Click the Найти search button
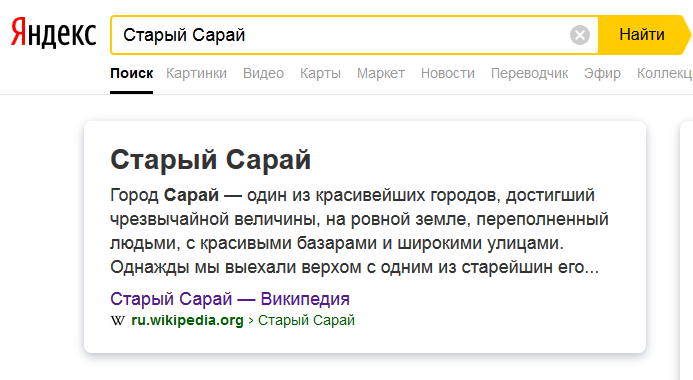 pyautogui.click(x=644, y=35)
